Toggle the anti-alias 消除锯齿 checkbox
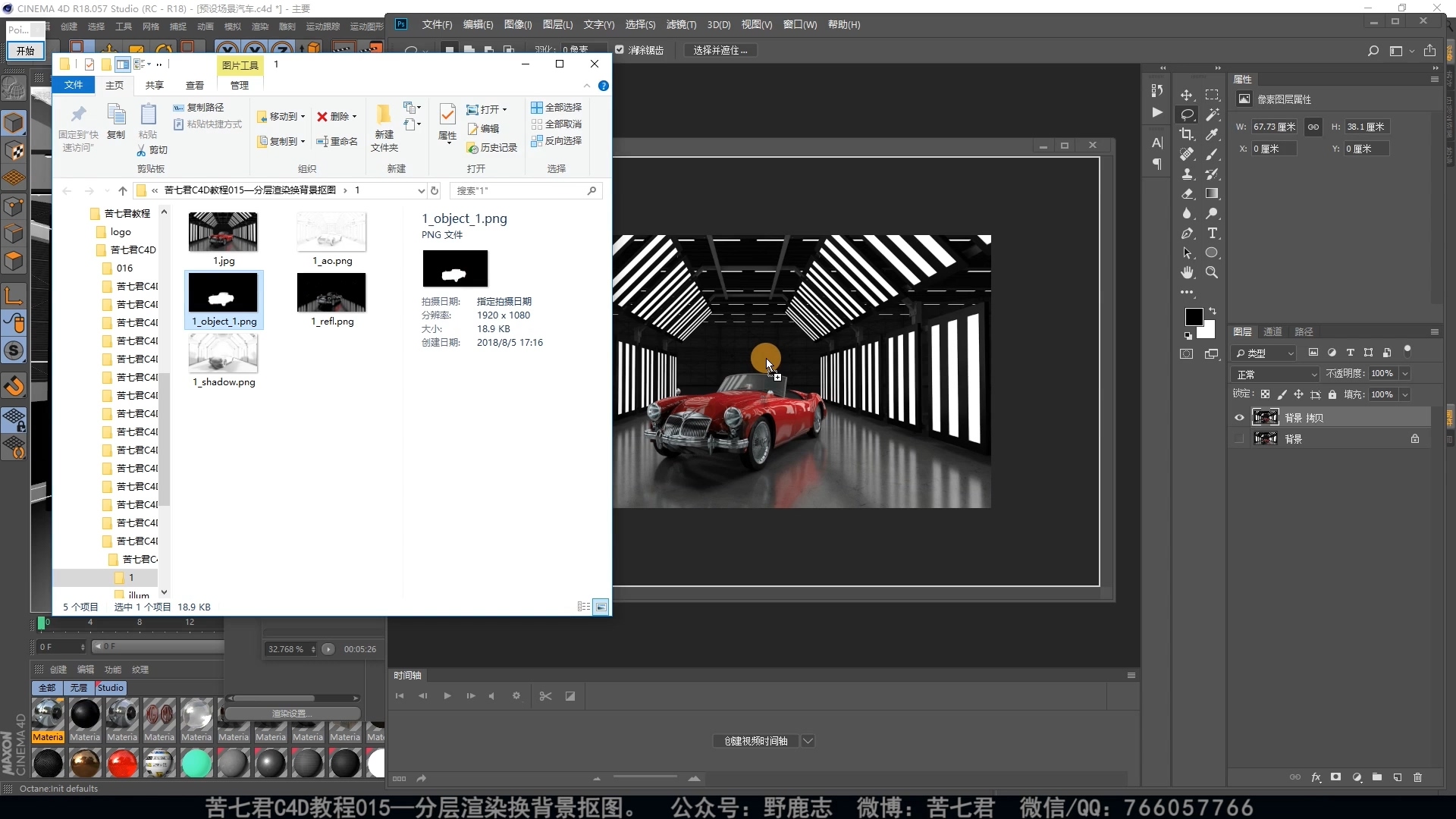The width and height of the screenshot is (1456, 819). tap(620, 50)
